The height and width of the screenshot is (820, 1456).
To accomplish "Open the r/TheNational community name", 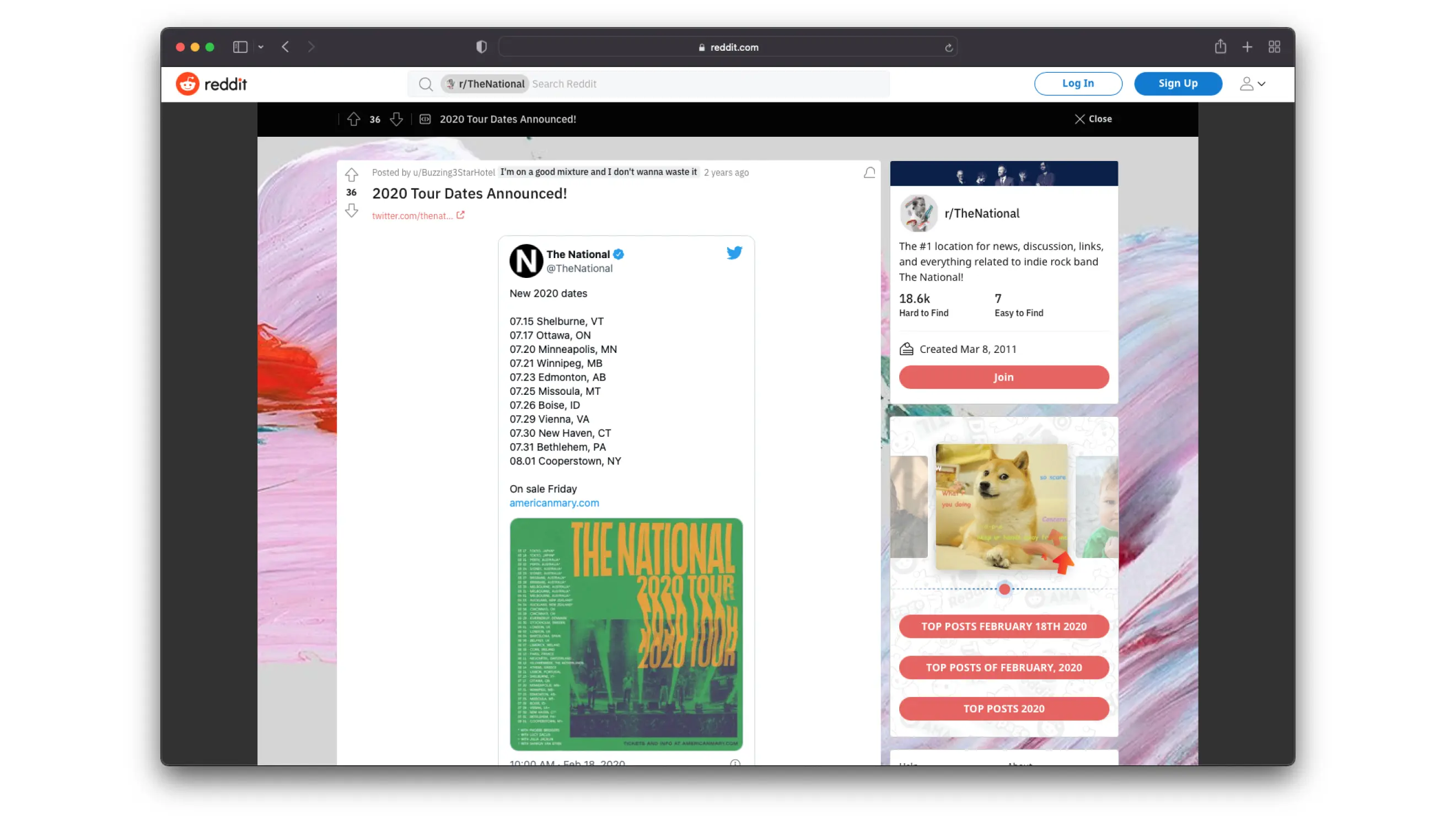I will point(982,213).
